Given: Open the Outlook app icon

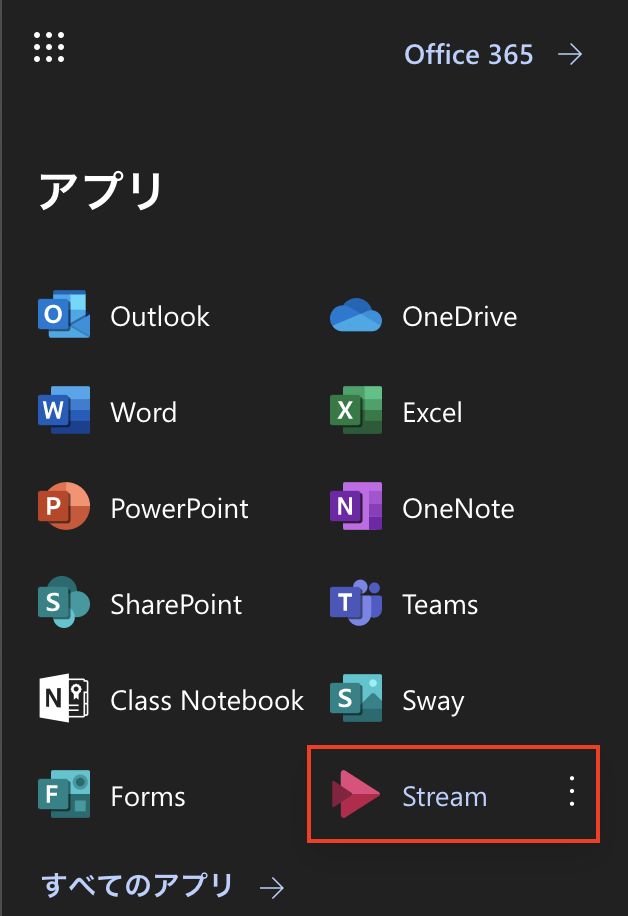Looking at the screenshot, I should (64, 314).
